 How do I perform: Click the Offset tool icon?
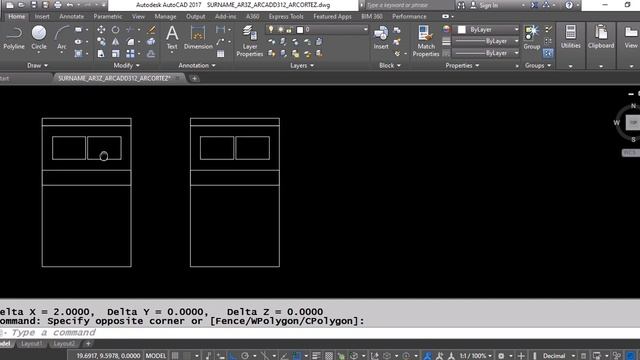tap(151, 53)
